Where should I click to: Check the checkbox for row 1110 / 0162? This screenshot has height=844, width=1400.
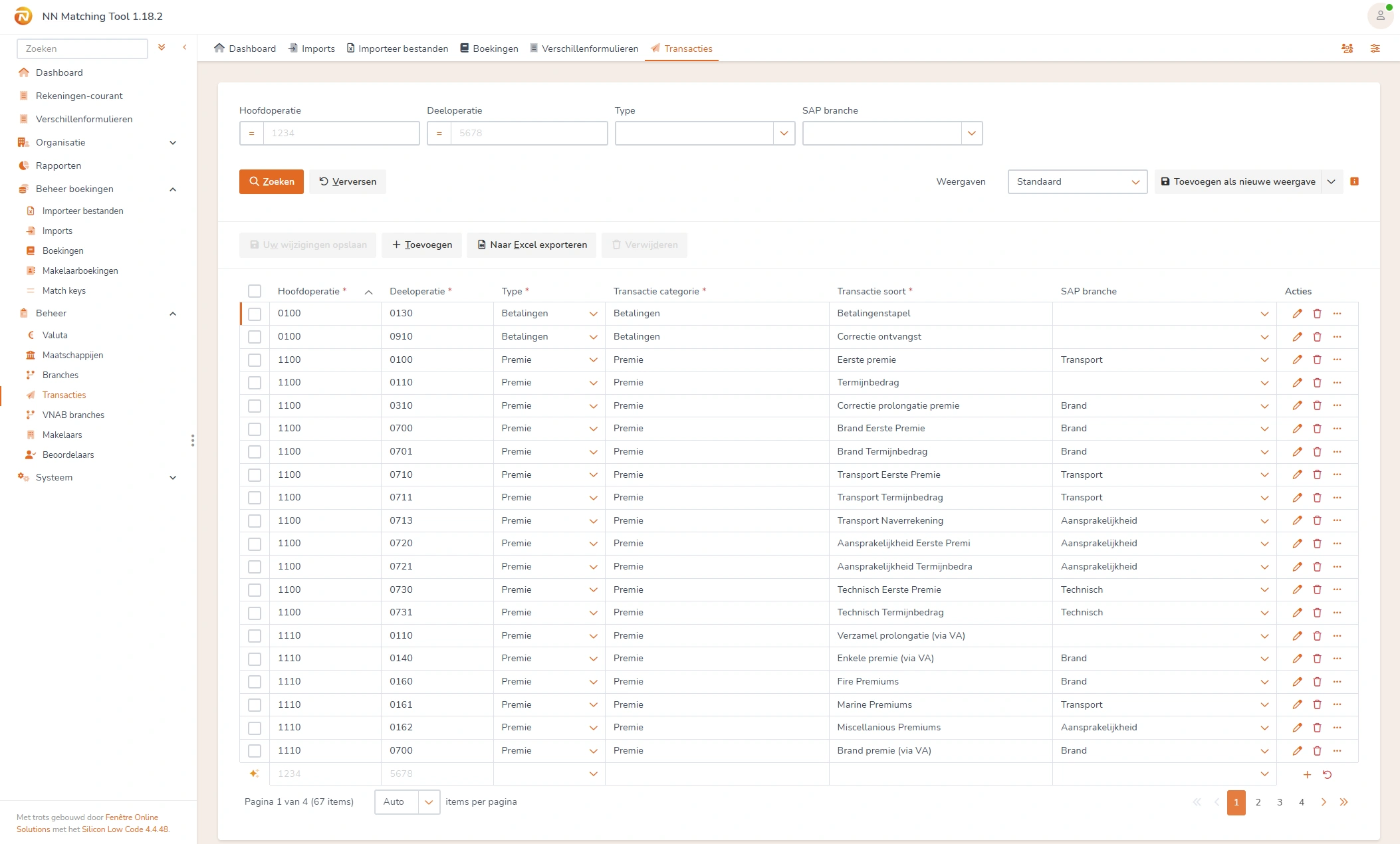point(255,728)
